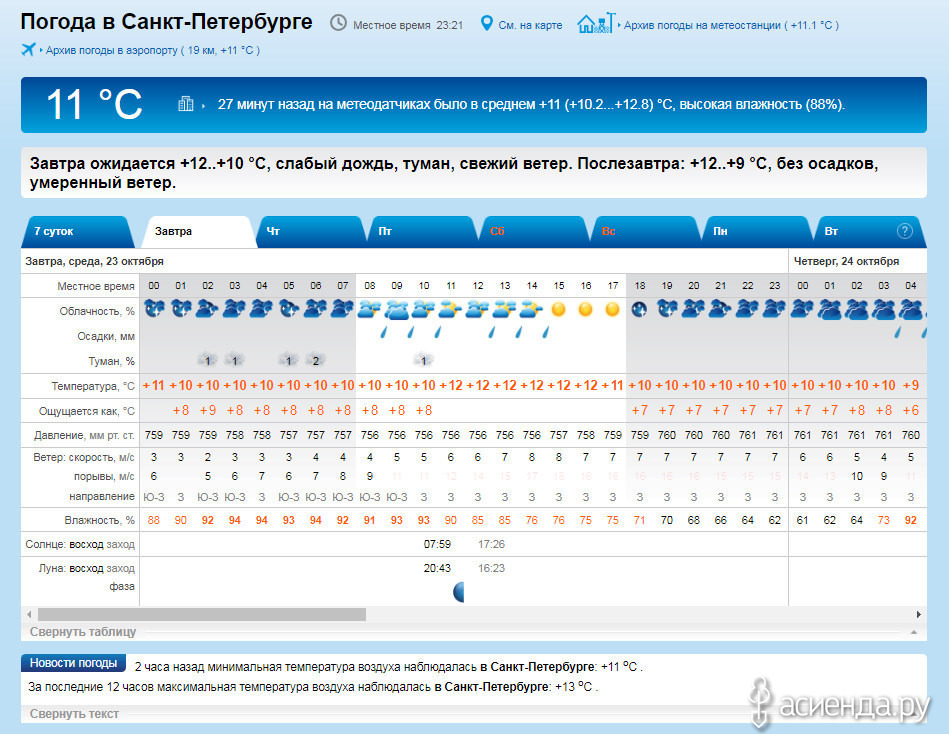949x734 pixels.
Task: Click the Давление, мм рт. ст. row label
Action: 84,435
